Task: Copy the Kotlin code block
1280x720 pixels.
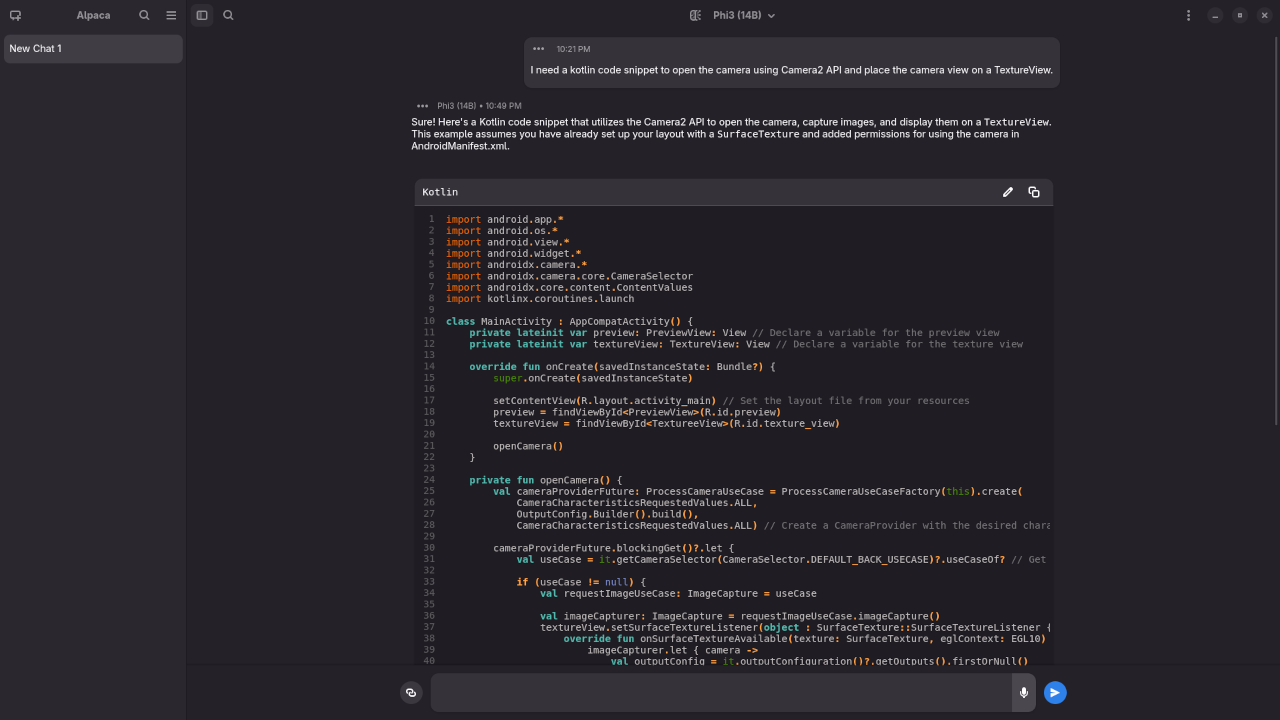Action: [x=1034, y=192]
